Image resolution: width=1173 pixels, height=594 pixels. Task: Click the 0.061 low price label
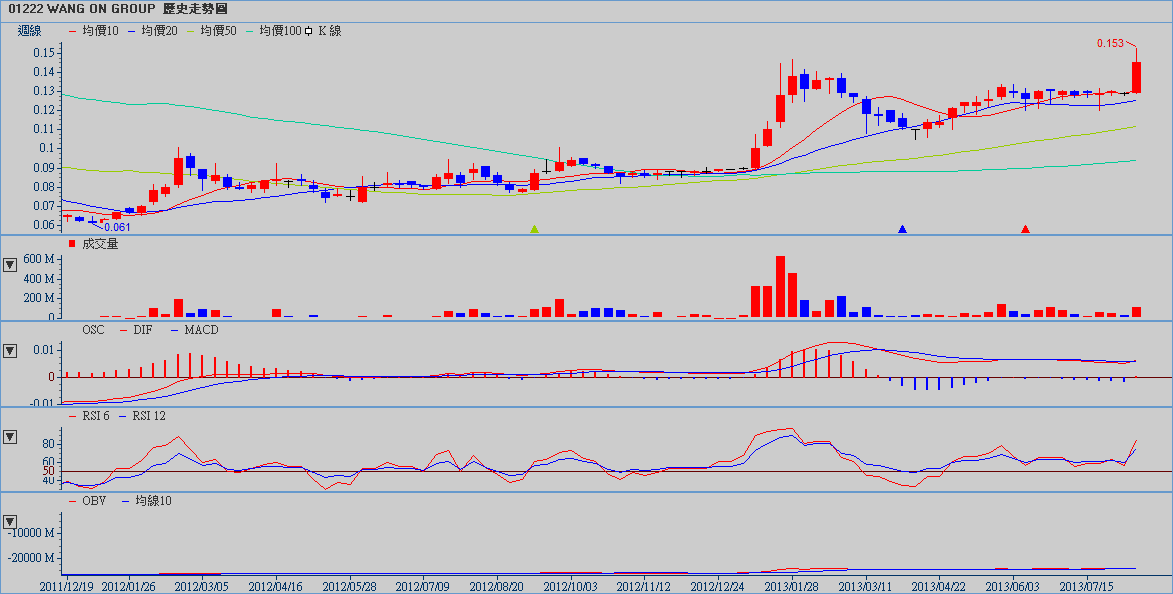118,227
